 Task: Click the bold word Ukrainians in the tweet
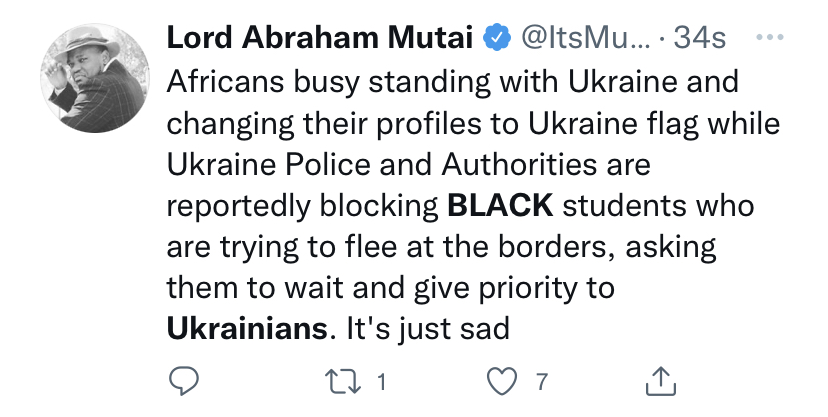pyautogui.click(x=247, y=327)
